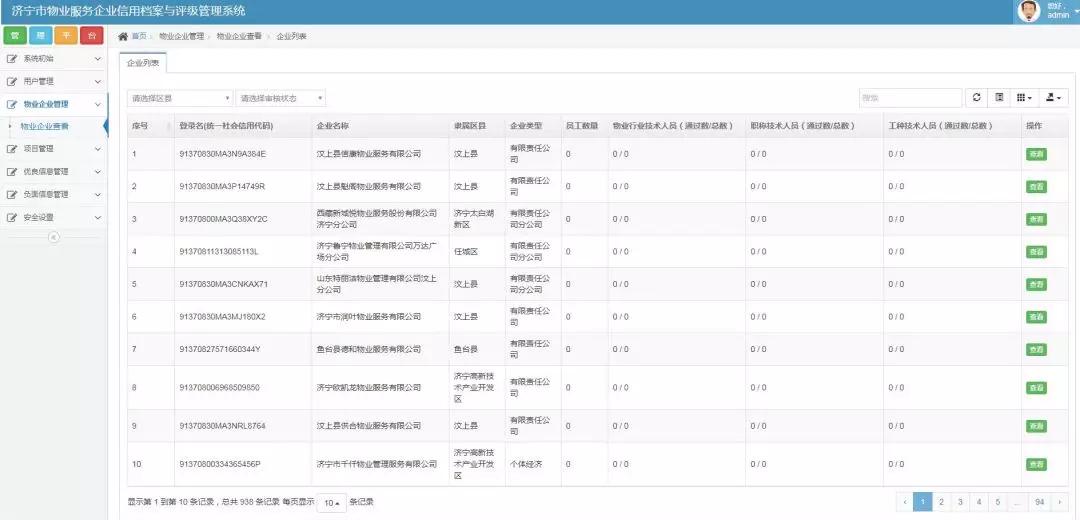
Task: Click the edit icon beside 项目管理
Action: (11, 149)
